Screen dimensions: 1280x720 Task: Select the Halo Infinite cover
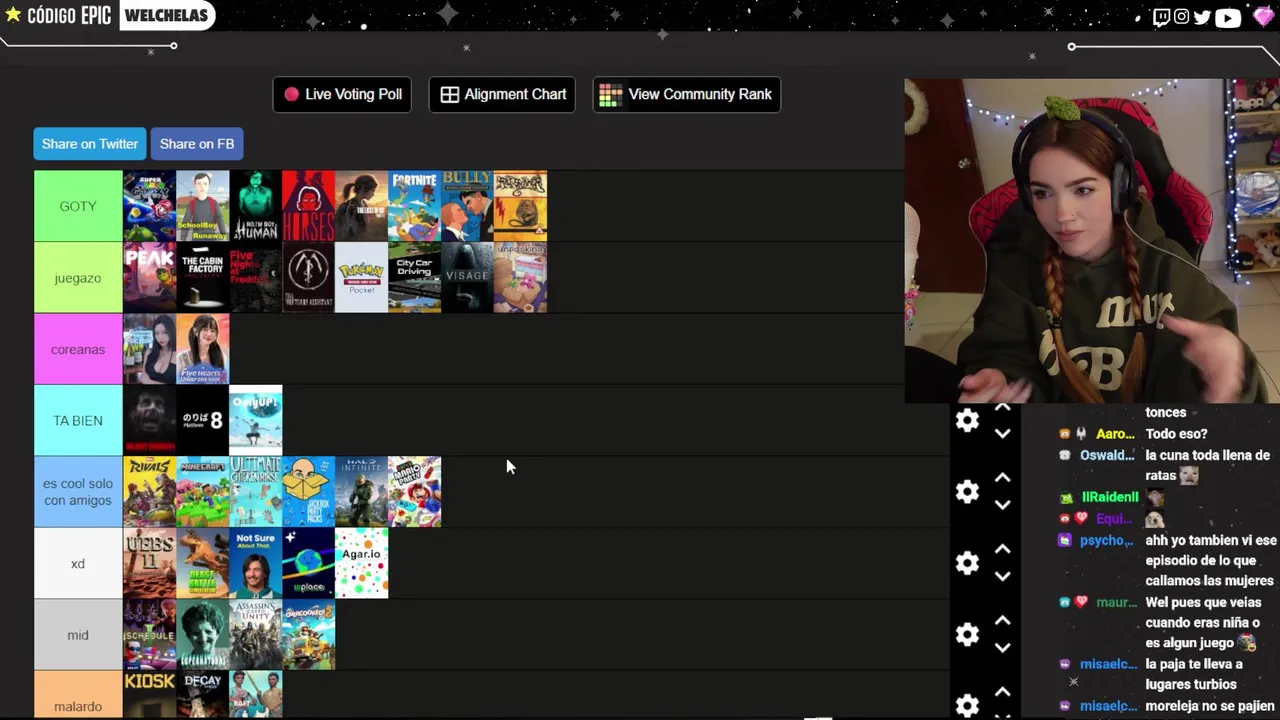pos(361,492)
